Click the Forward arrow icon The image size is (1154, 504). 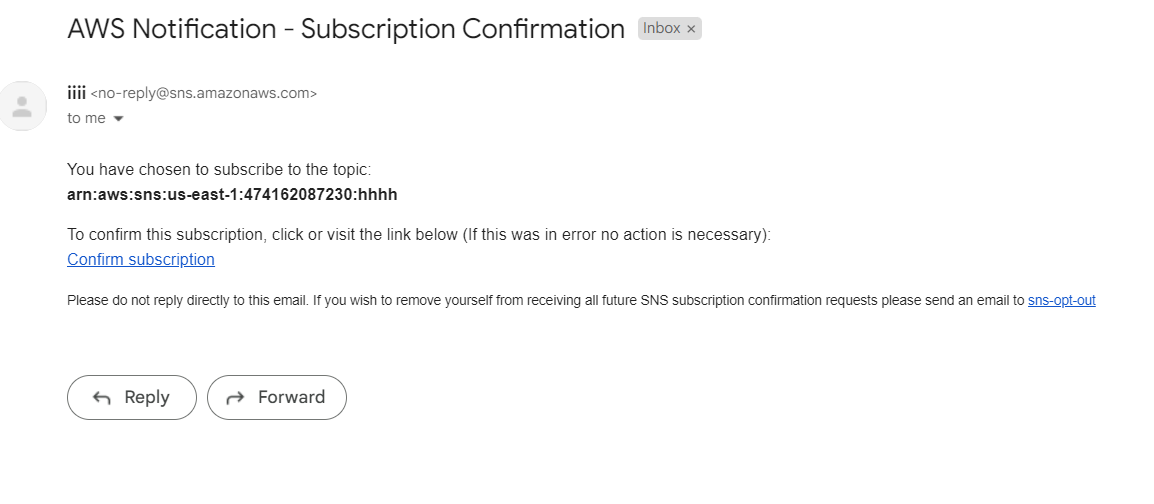[236, 398]
